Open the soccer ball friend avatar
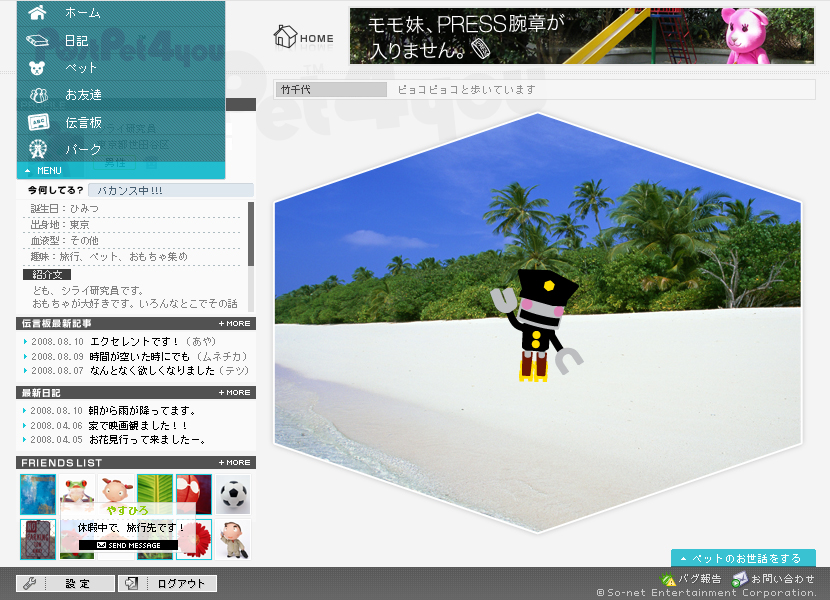 coord(233,494)
